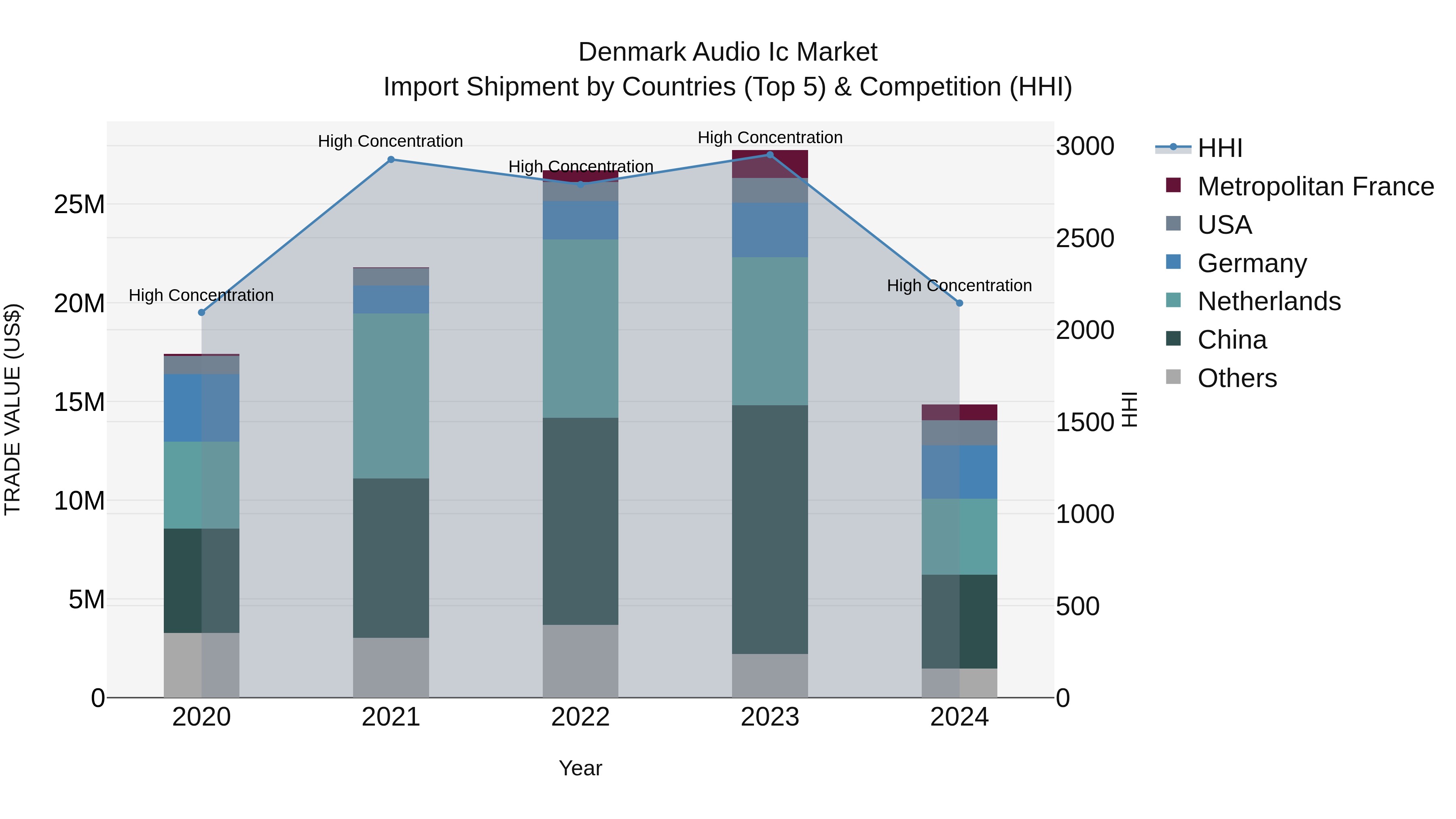Screen dimensions: 1456x819
Task: Click the Denmark Audio Ic Market title
Action: (x=728, y=52)
